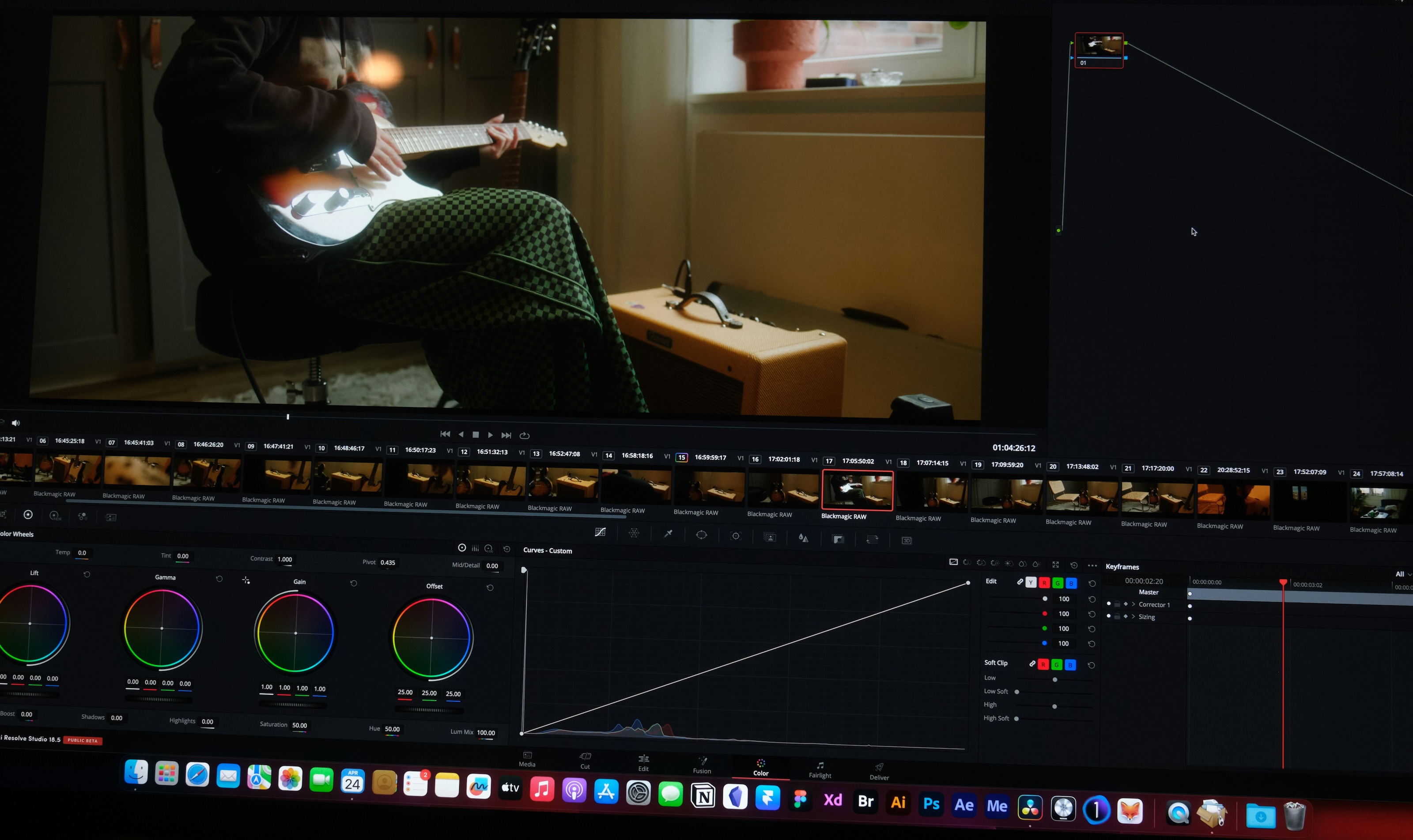Viewport: 1413px width, 840px height.
Task: Open the Blur and Sharpen palette
Action: (803, 538)
